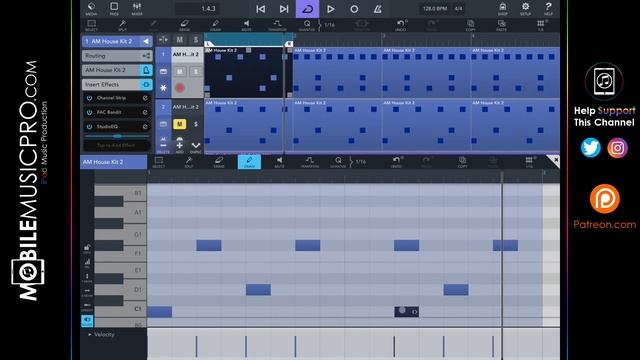
Task: Paste in arrange toolbar
Action: [501, 25]
